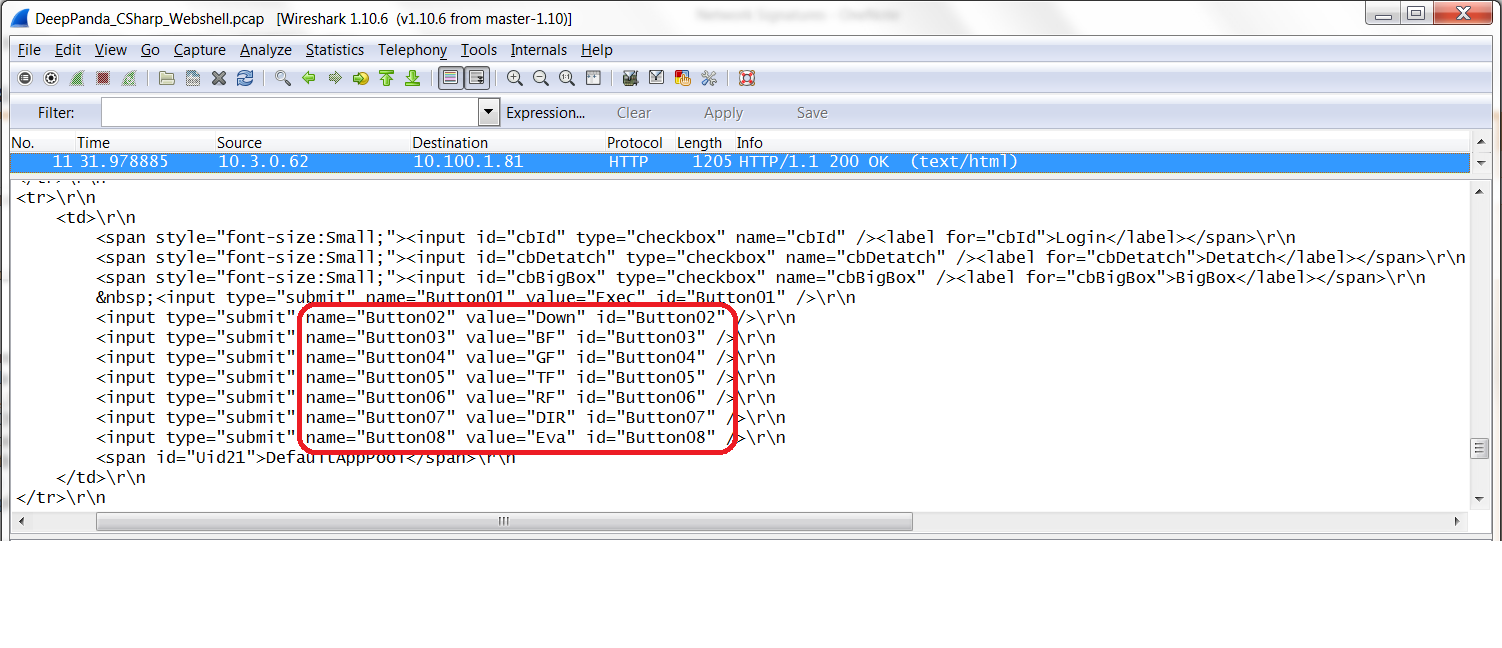Save the current display filter
1502x648 pixels.
[x=812, y=113]
